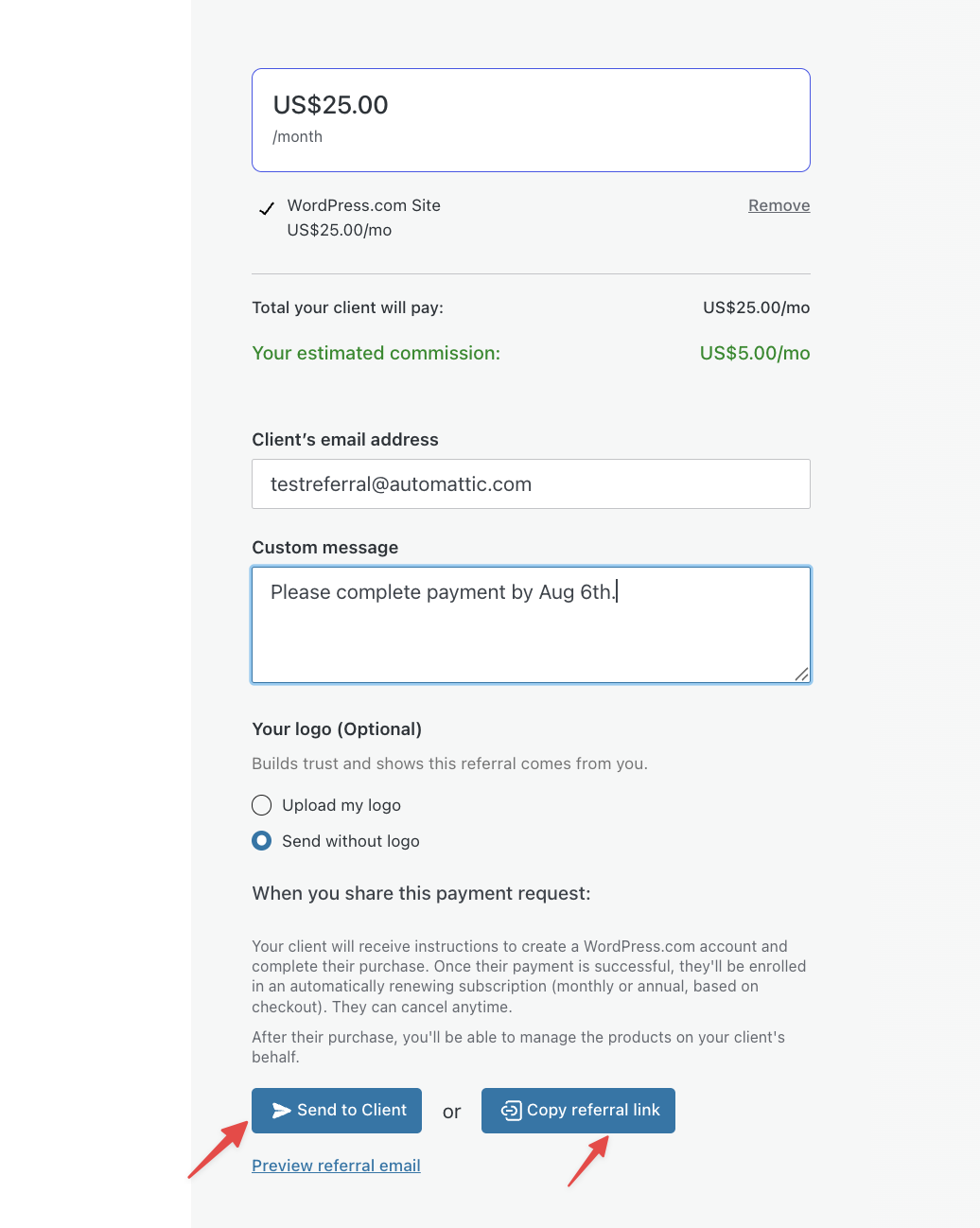
Task: Select the US$25.00 per month price card
Action: point(531,120)
